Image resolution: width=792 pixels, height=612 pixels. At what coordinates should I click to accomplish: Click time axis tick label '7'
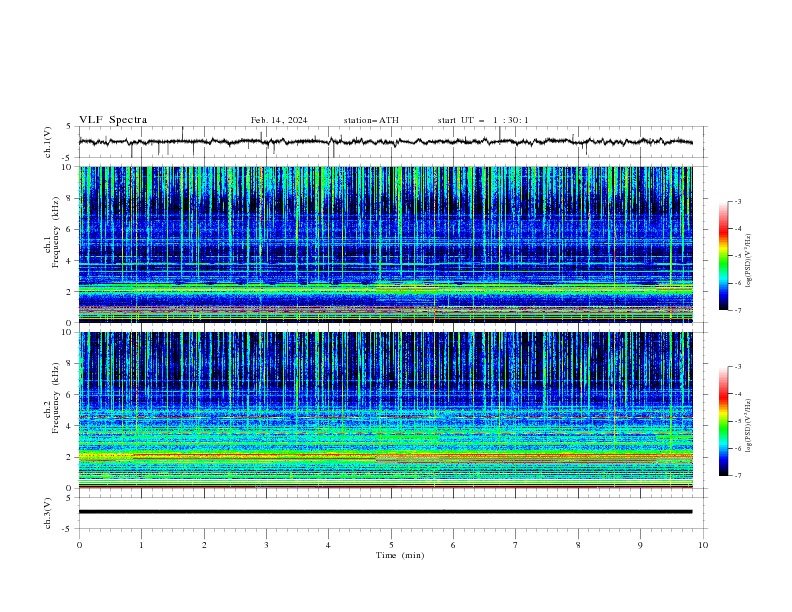tap(516, 545)
